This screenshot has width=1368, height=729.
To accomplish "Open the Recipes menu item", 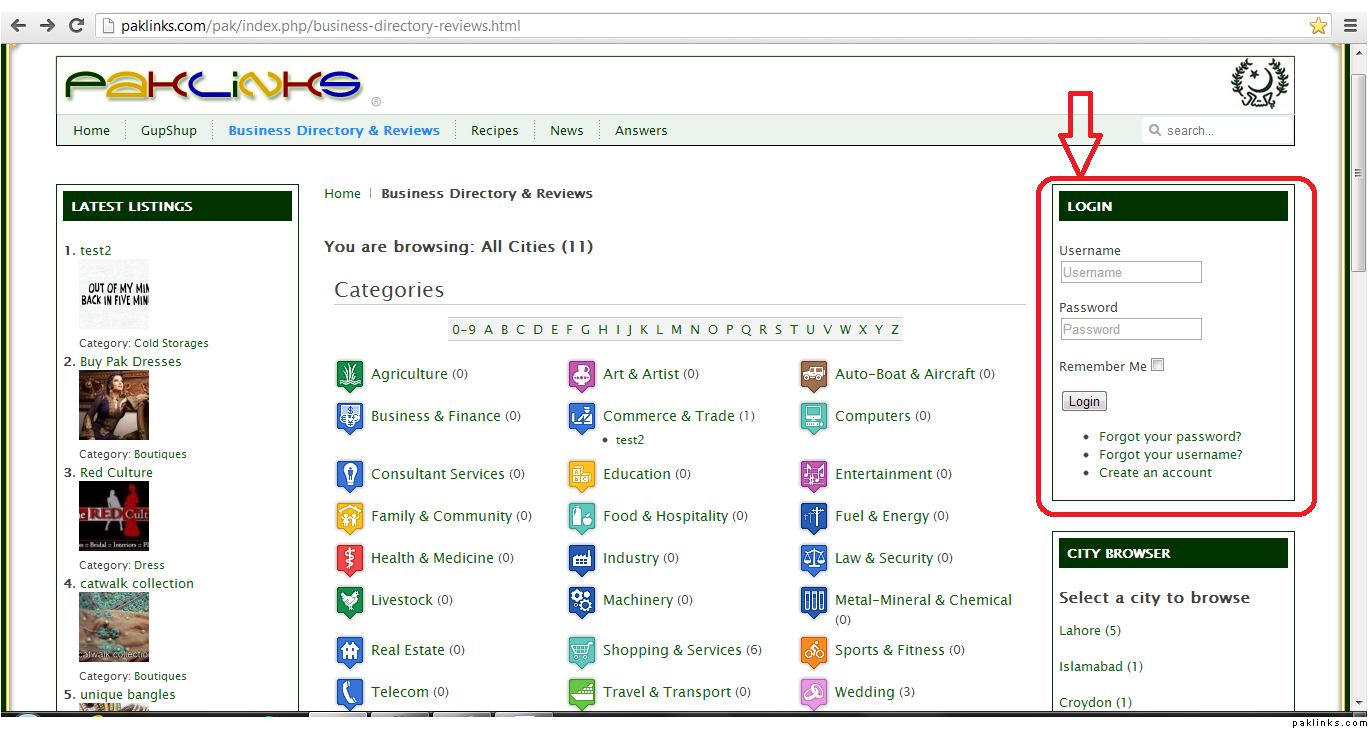I will pyautogui.click(x=494, y=131).
